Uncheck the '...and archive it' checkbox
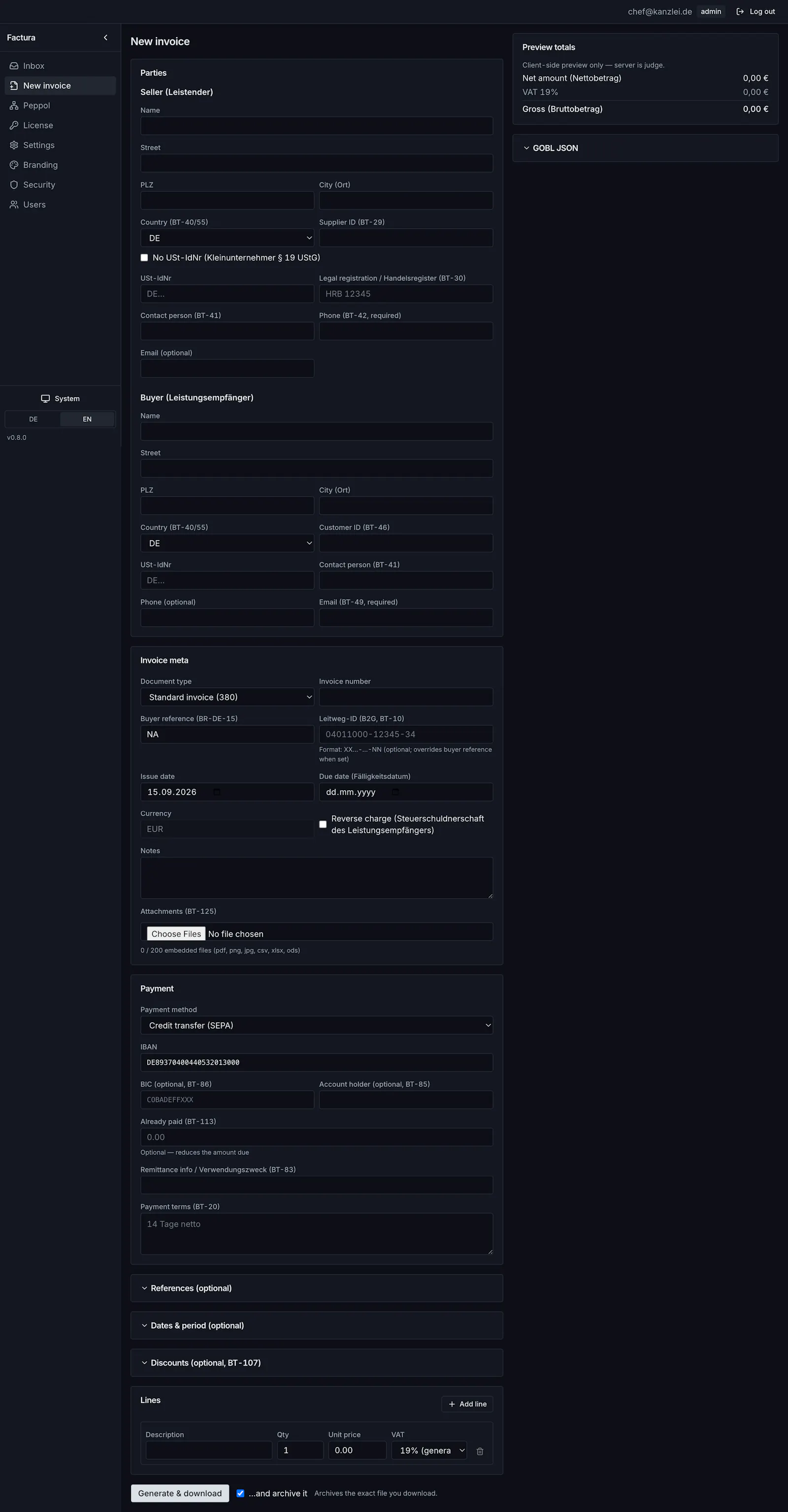788x1512 pixels. pos(240,1493)
